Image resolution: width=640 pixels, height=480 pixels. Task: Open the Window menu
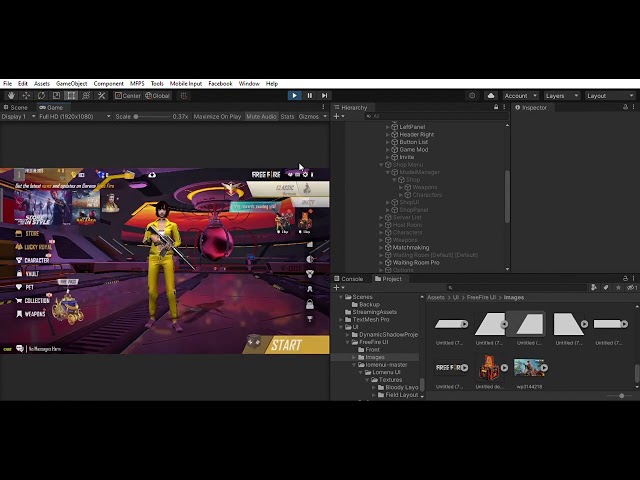point(249,83)
